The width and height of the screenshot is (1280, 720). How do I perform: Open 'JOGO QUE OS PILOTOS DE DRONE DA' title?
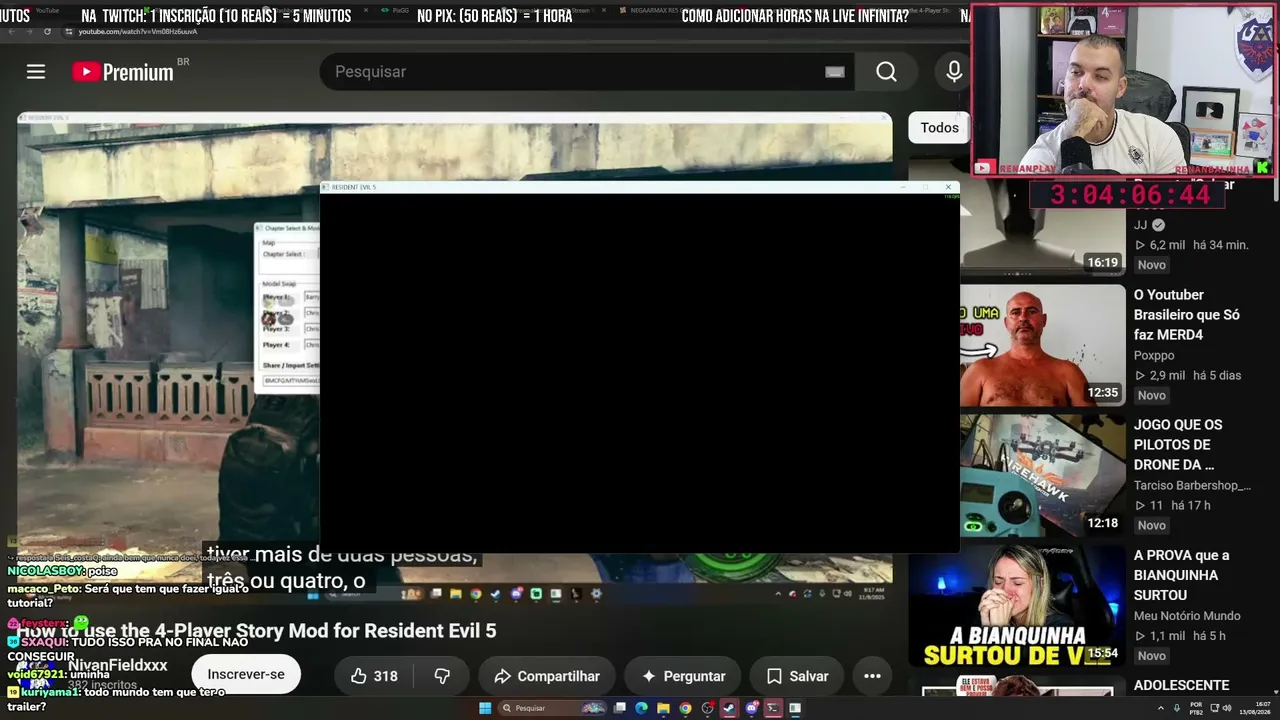pos(1178,445)
